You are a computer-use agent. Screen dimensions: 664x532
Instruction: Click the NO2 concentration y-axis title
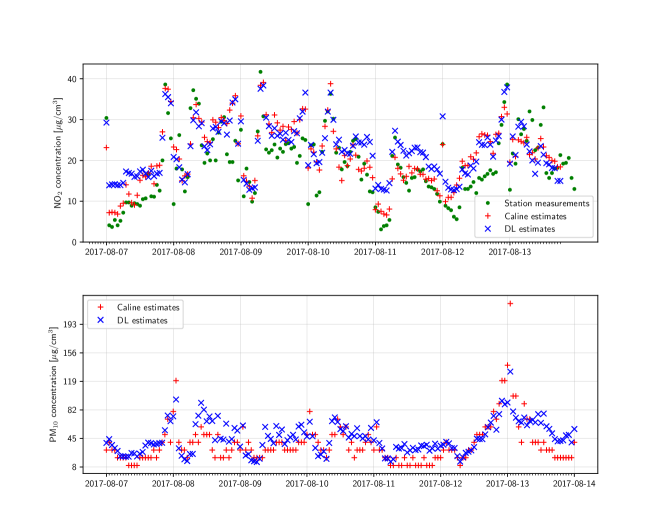point(58,153)
